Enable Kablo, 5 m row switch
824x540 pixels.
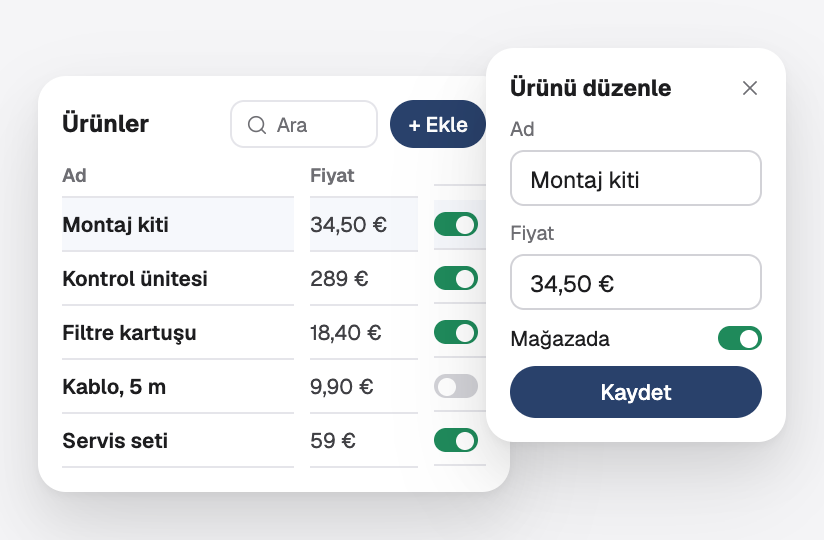pos(456,387)
